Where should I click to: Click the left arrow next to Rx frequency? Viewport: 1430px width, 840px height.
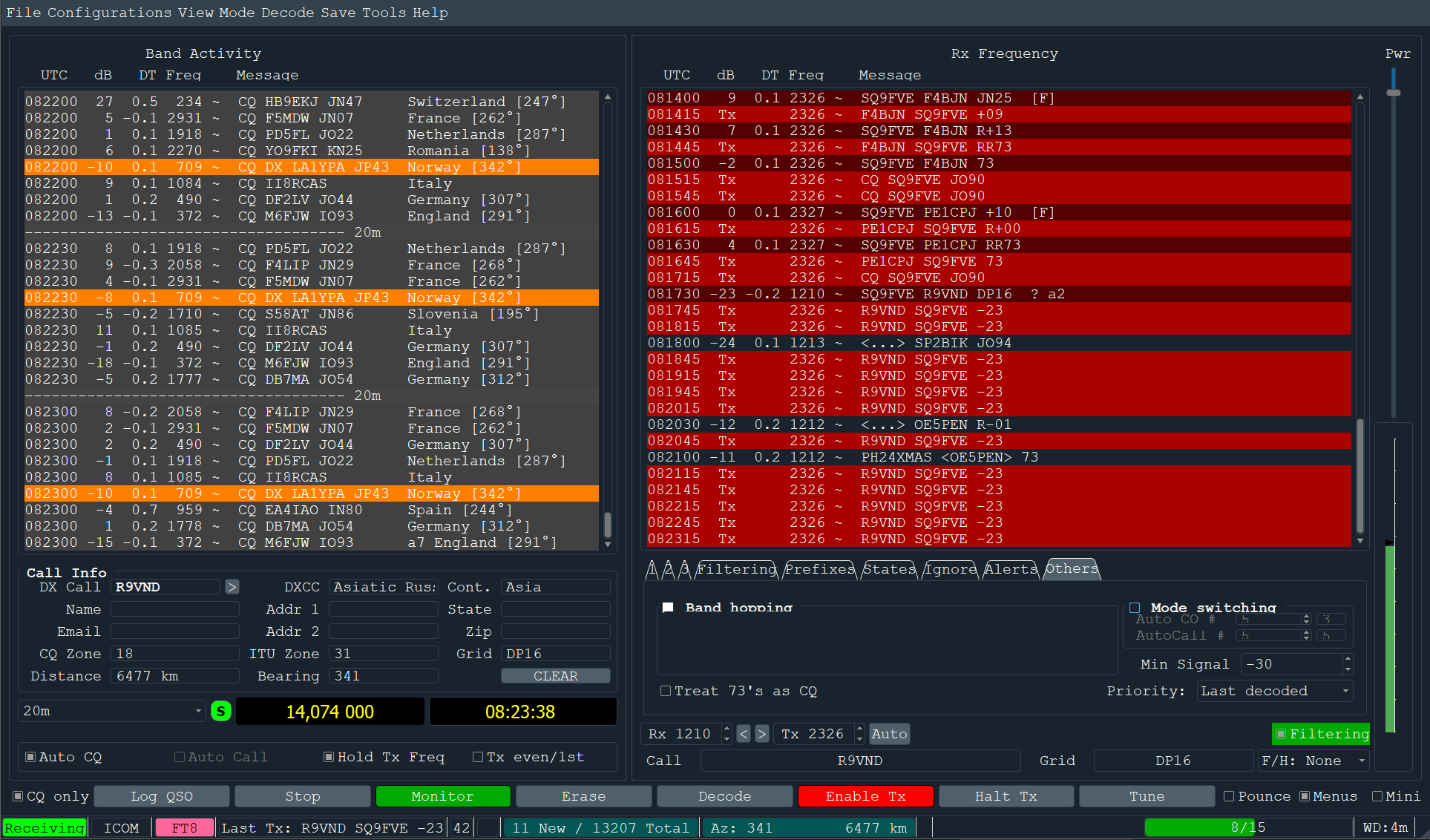744,734
